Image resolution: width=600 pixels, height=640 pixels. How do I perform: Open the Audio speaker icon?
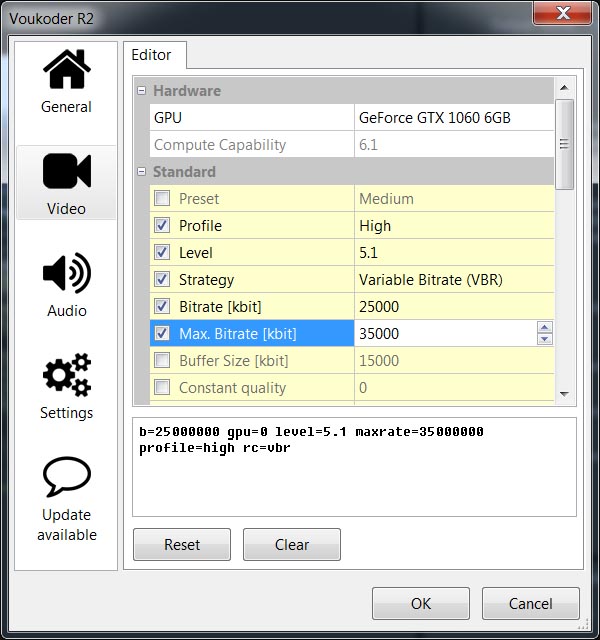(67, 273)
